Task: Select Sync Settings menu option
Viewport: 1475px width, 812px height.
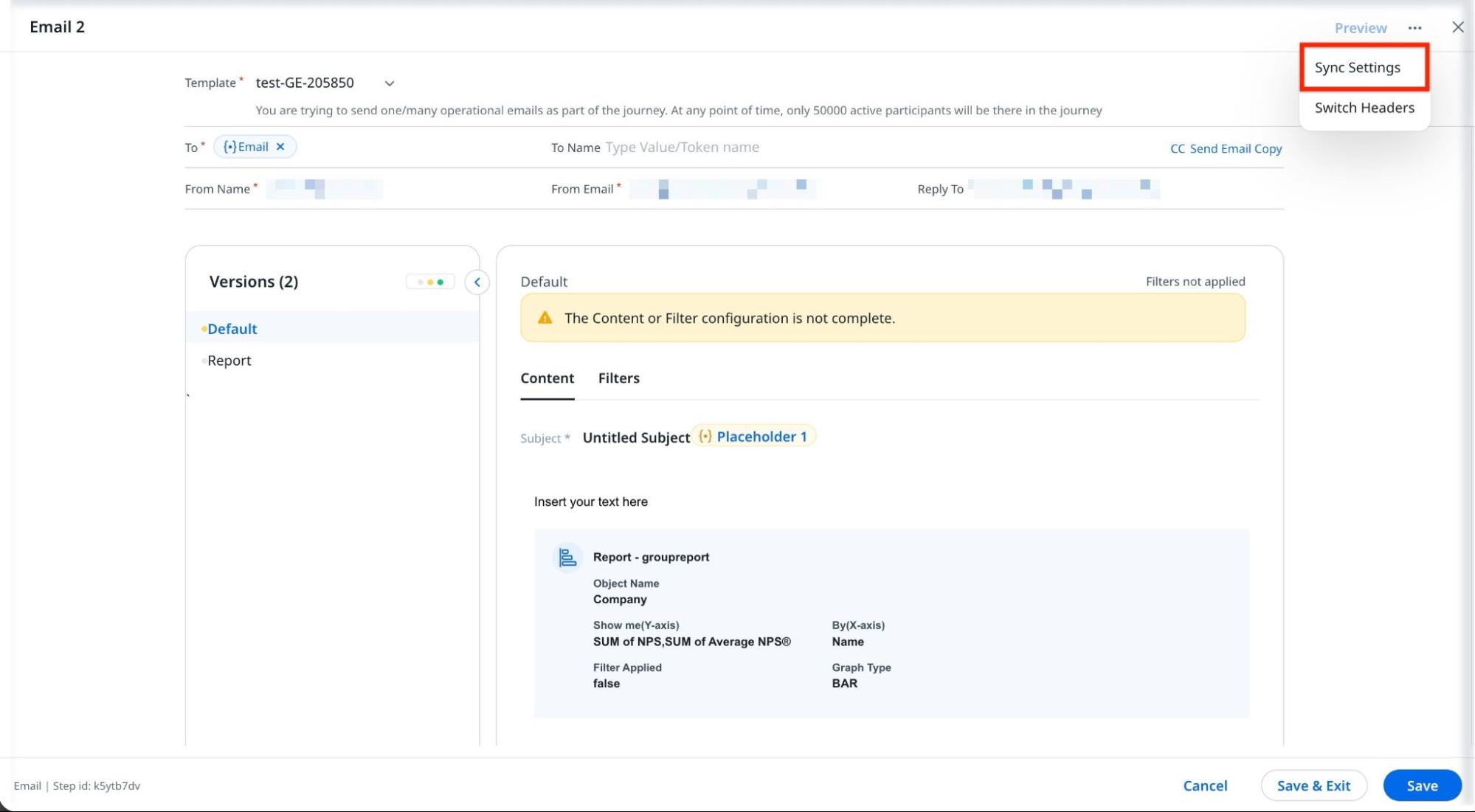Action: click(1357, 67)
